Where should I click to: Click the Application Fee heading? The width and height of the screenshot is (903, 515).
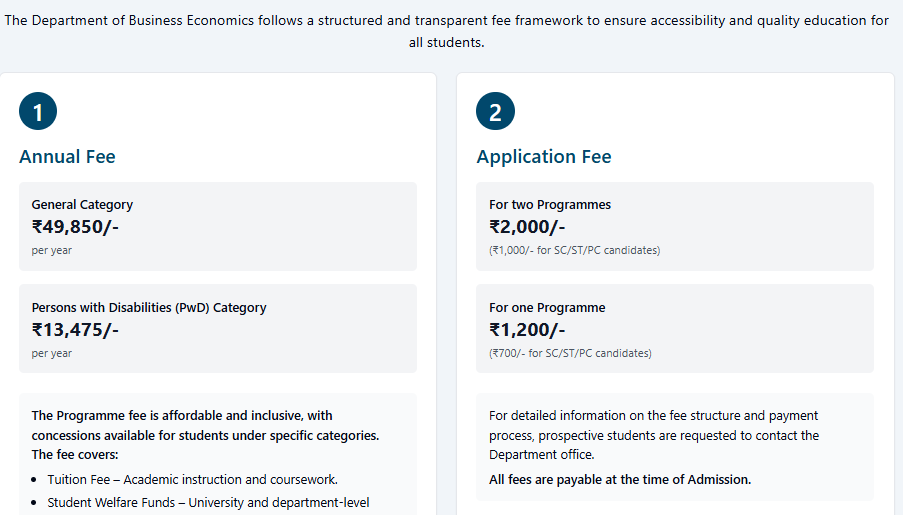(x=543, y=157)
